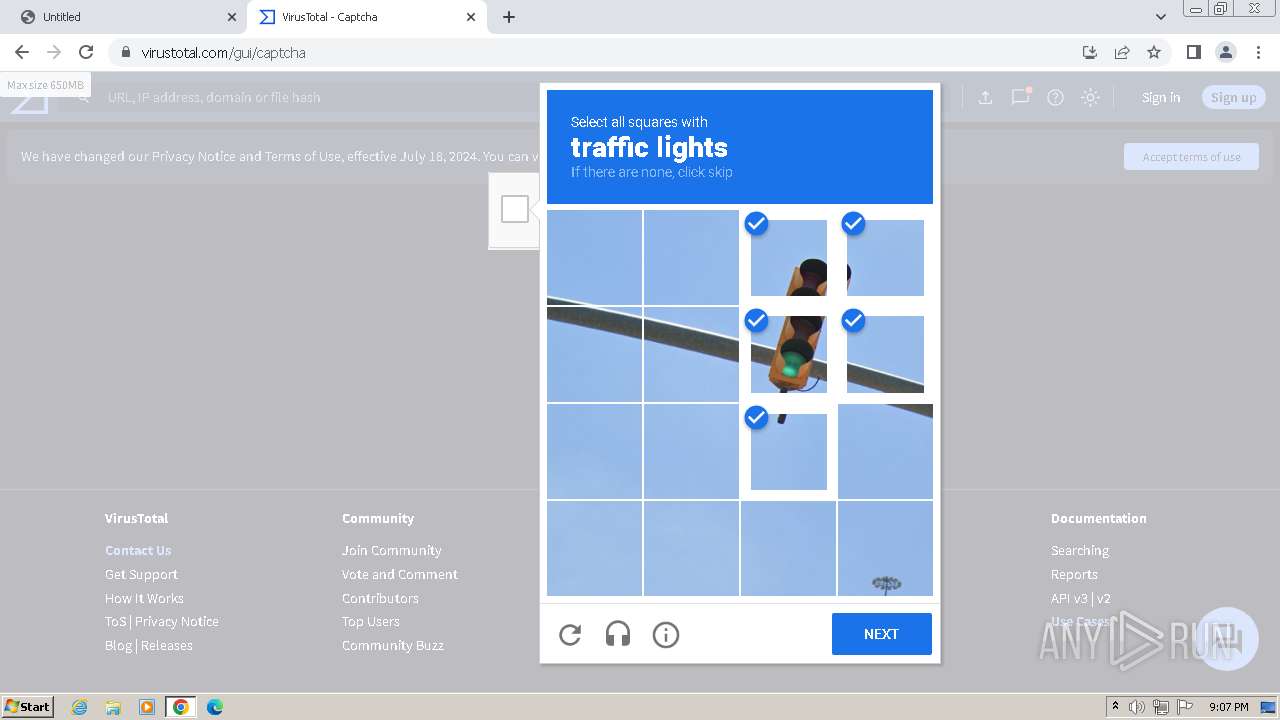Open File Explorer from taskbar
The width and height of the screenshot is (1280, 720).
tap(113, 707)
